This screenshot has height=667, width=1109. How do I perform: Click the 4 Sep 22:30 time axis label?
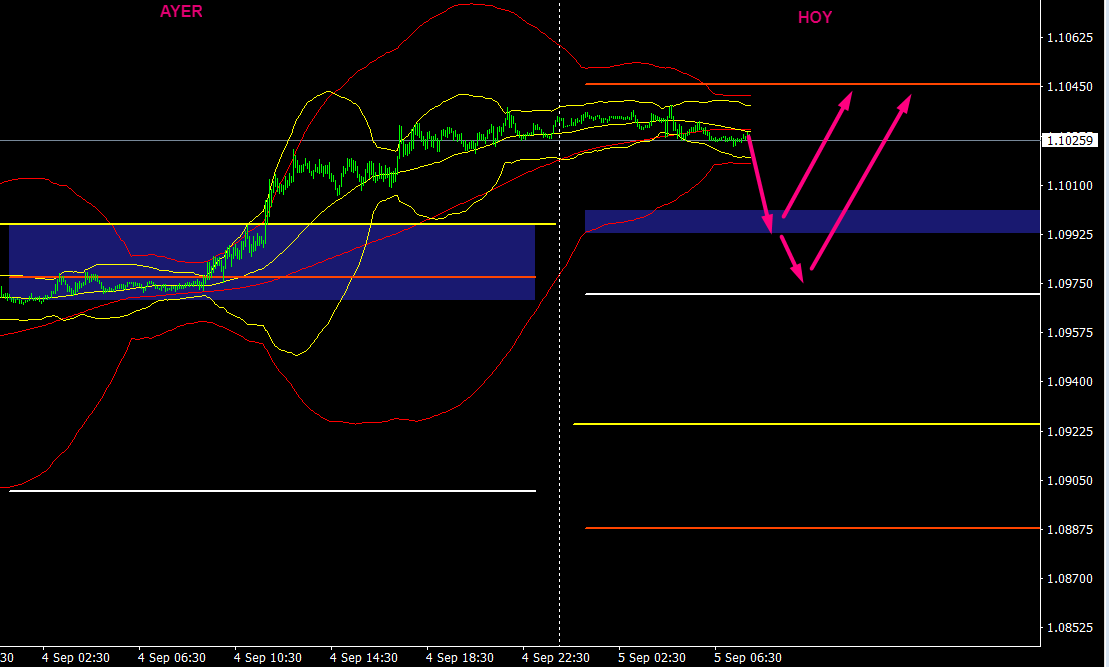coord(555,658)
